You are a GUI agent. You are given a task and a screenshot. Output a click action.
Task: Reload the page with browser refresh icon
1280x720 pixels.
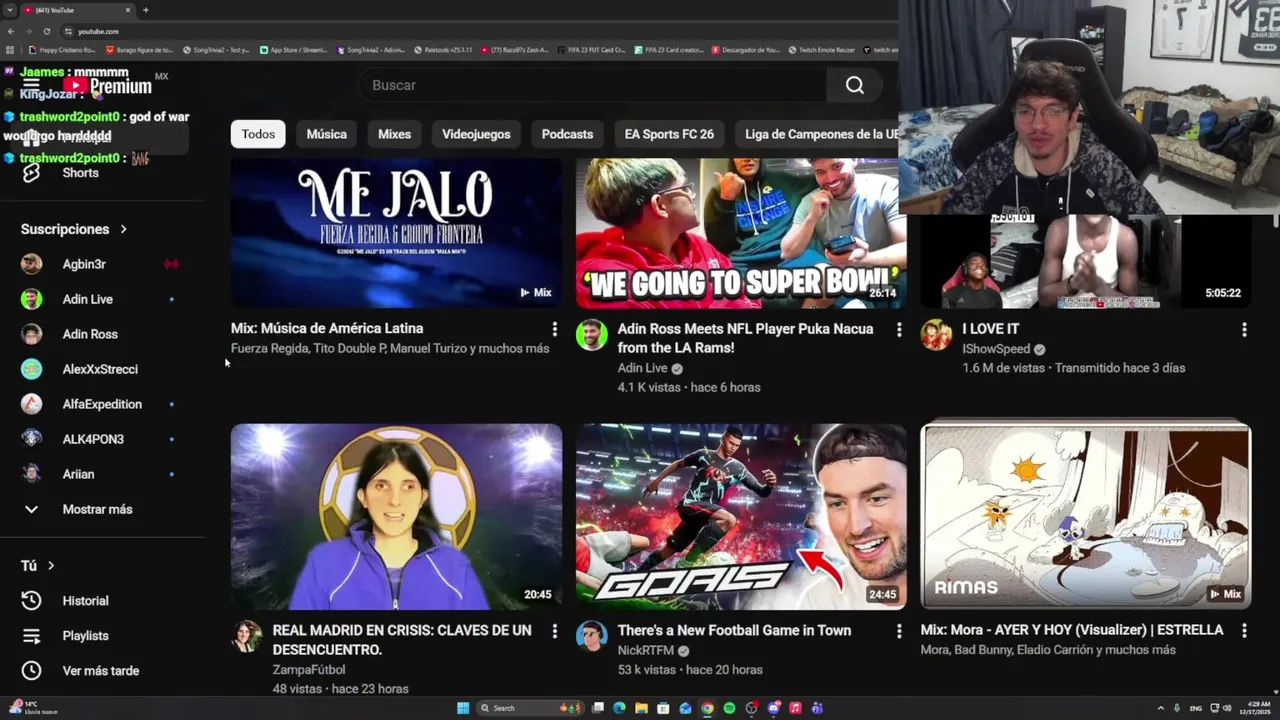point(46,31)
